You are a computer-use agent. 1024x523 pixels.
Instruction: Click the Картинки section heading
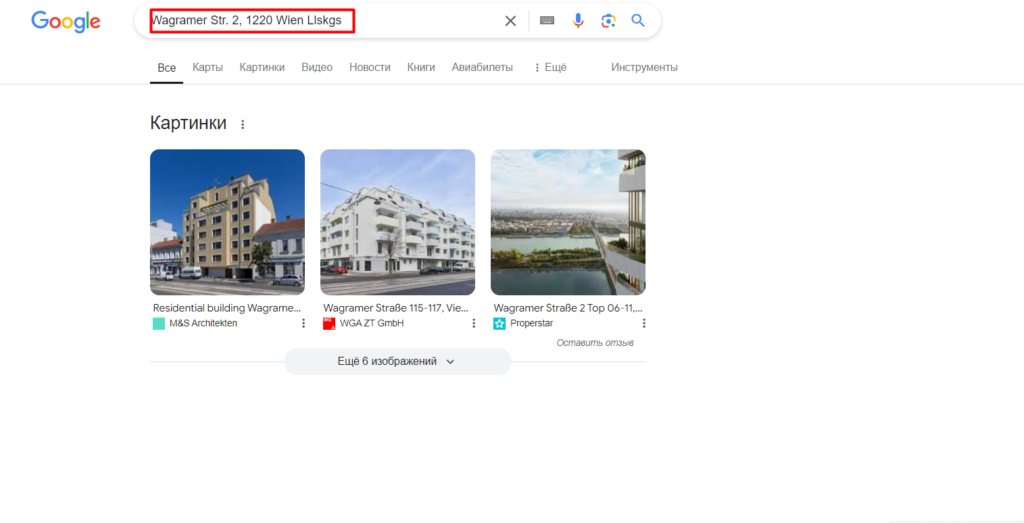click(x=188, y=123)
